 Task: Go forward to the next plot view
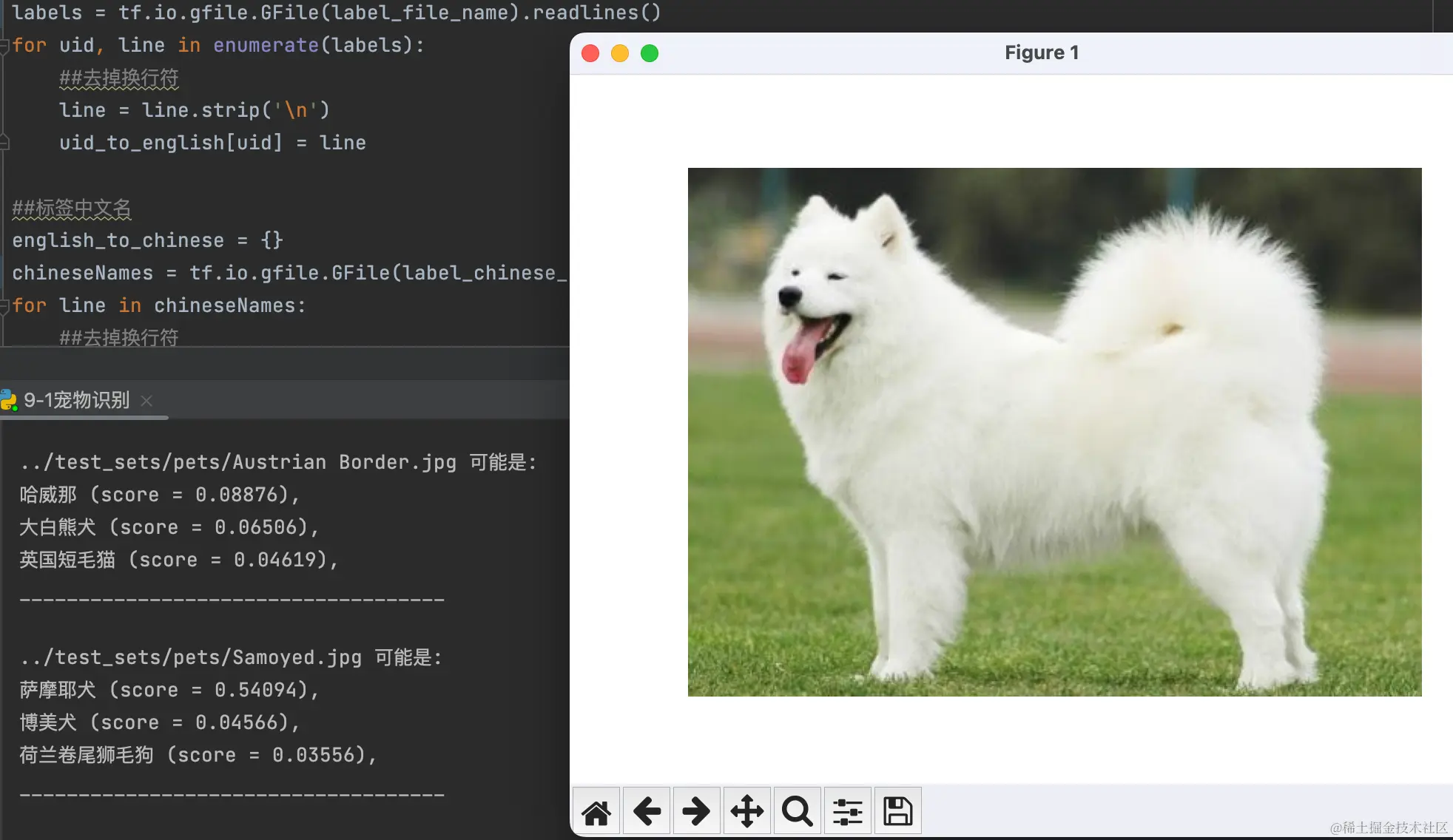tap(696, 811)
